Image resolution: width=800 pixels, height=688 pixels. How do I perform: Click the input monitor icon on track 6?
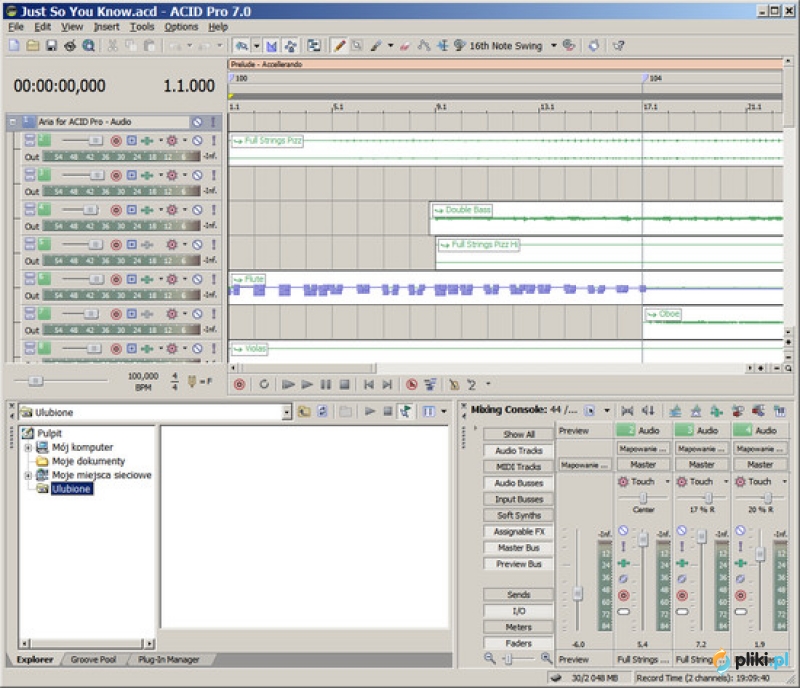coord(132,279)
